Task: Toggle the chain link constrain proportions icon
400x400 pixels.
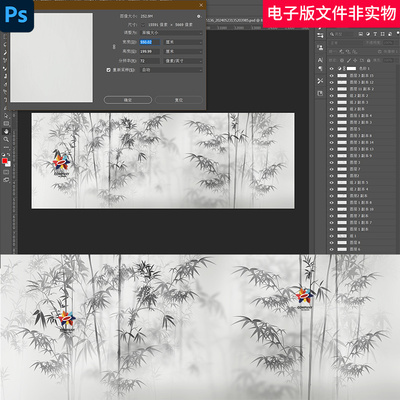Action: 114,47
